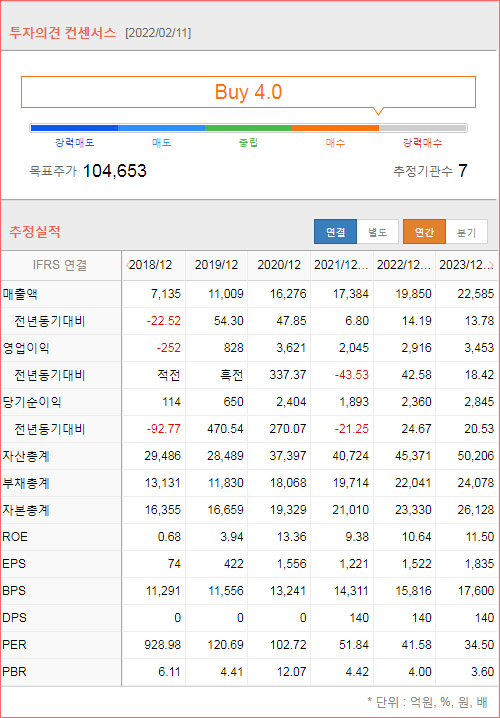Click the green 중립 bar segment
The height and width of the screenshot is (718, 500).
pyautogui.click(x=249, y=128)
